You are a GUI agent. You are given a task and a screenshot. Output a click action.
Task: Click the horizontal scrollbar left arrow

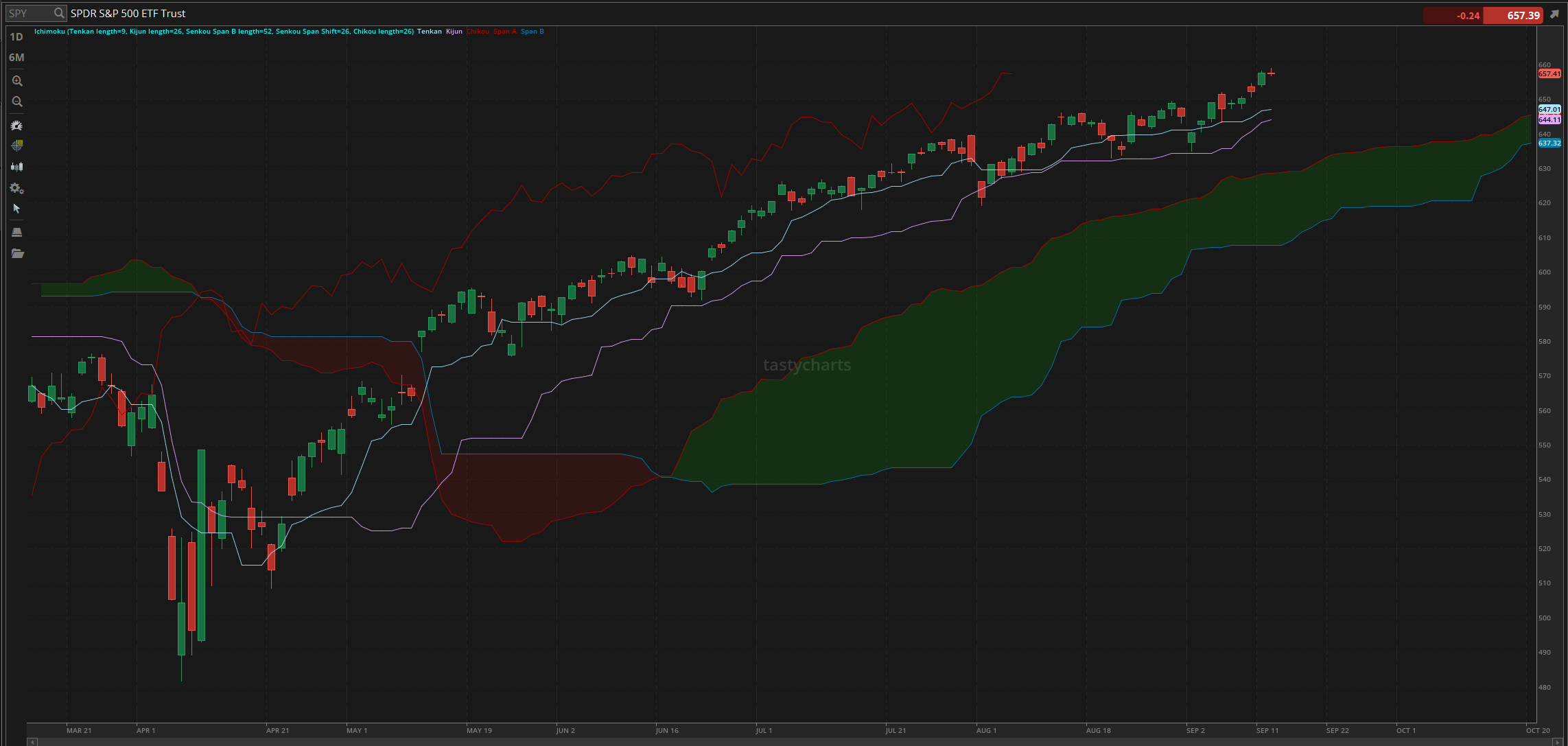[x=32, y=742]
